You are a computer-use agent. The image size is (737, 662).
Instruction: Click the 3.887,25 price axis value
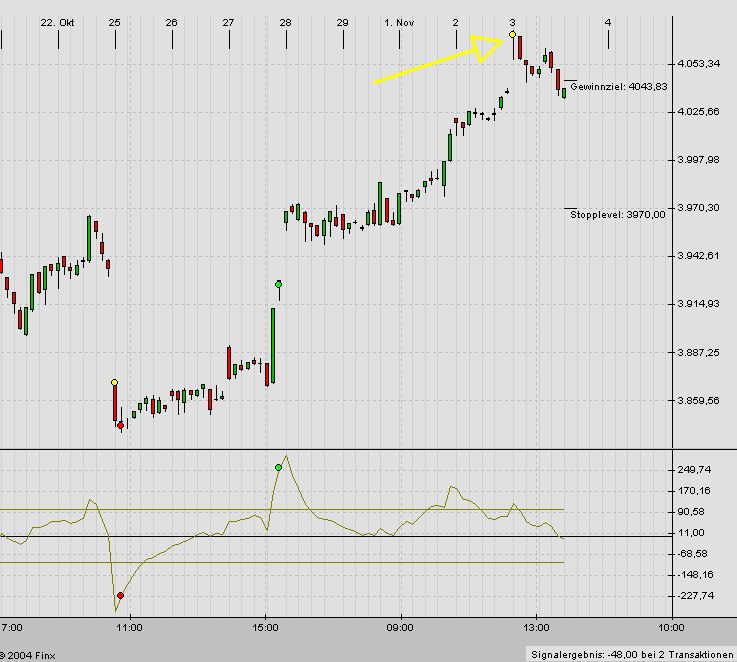point(698,353)
